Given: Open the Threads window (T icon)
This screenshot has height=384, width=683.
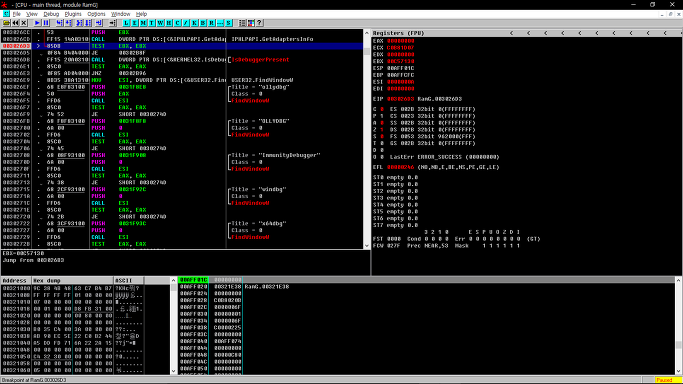Looking at the screenshot, I should click(x=152, y=23).
